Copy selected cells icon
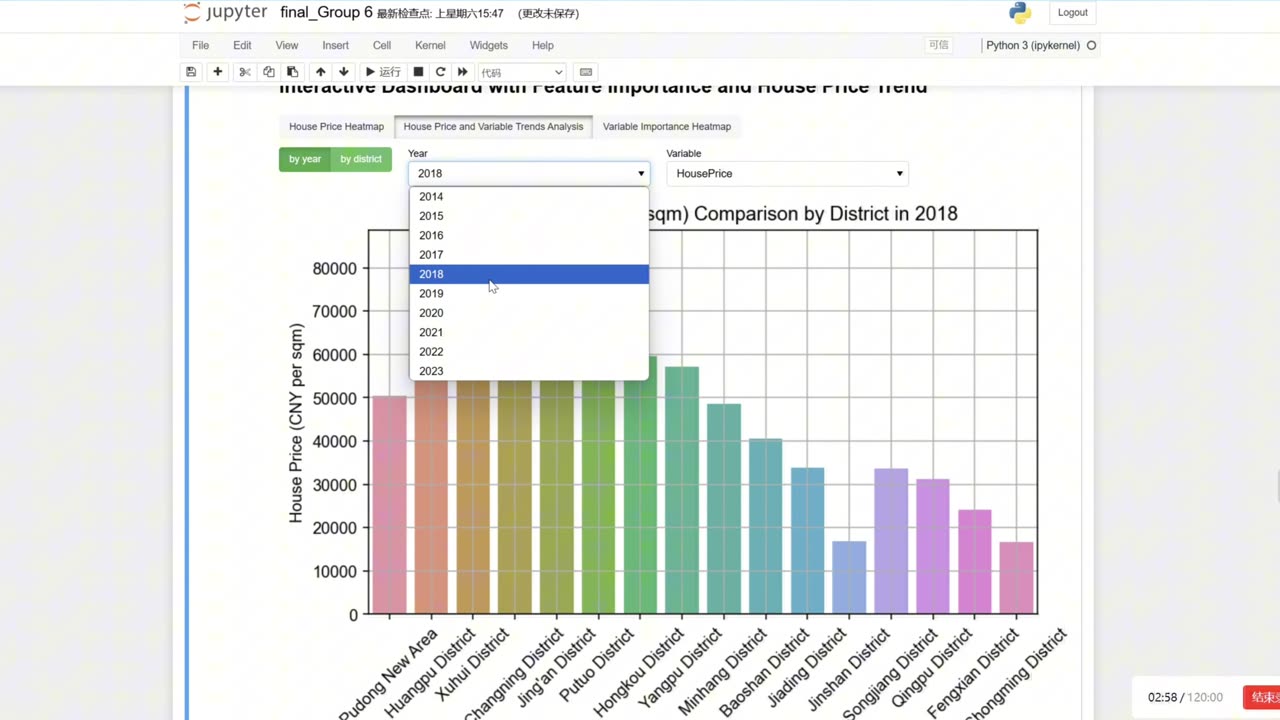The width and height of the screenshot is (1280, 720). pyautogui.click(x=269, y=72)
